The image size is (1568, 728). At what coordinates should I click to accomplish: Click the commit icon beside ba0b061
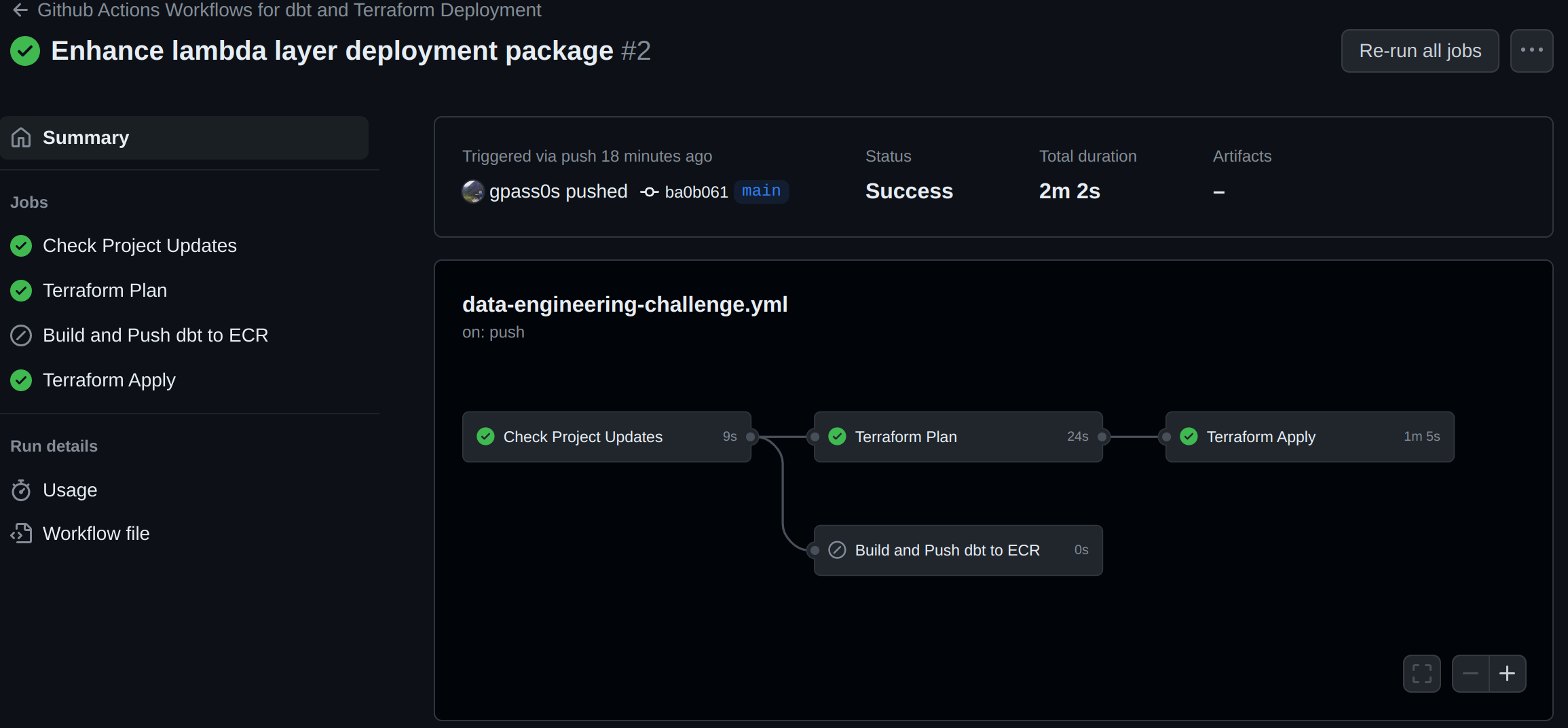click(650, 192)
